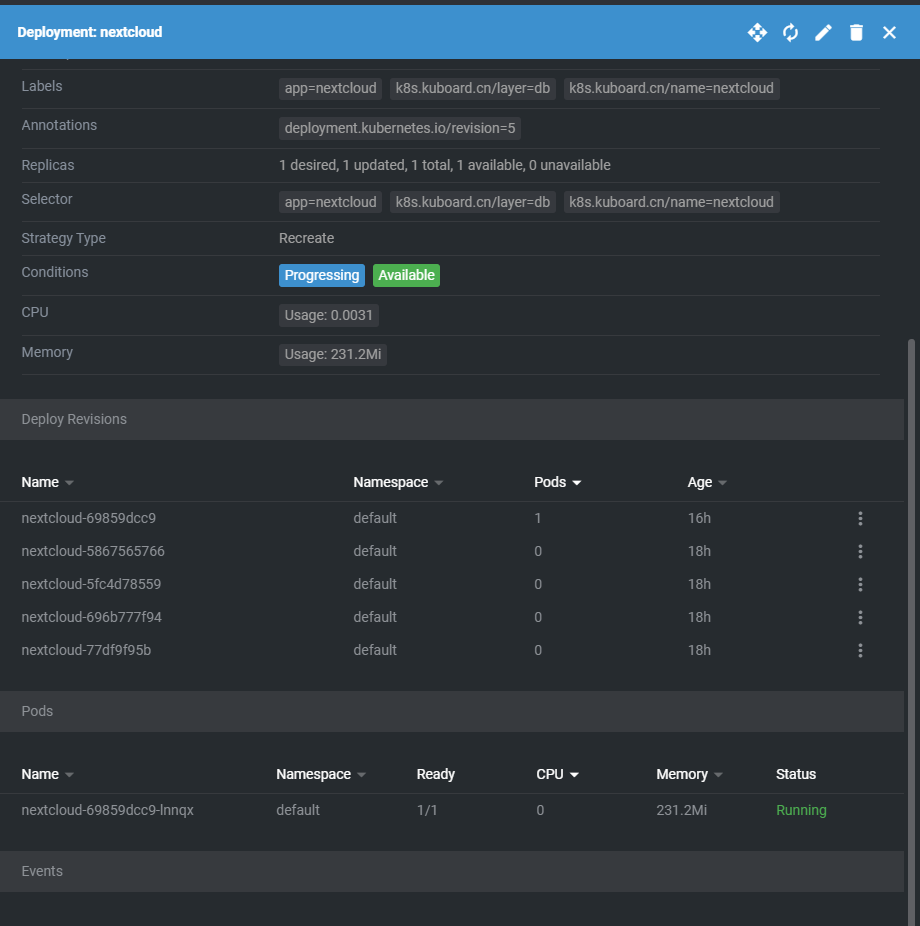This screenshot has height=926, width=920.
Task: Click the Deploy Revisions section header
Action: point(452,419)
